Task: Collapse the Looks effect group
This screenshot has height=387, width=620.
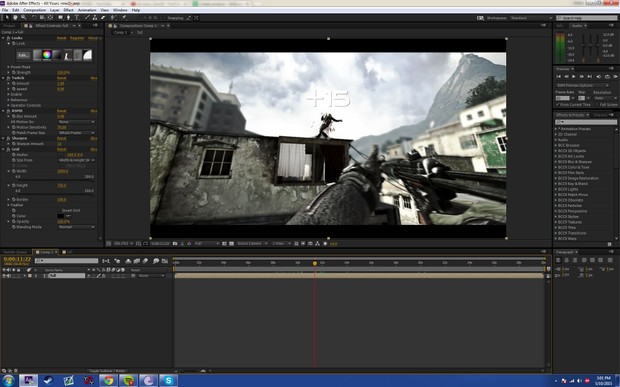Action: (3, 38)
